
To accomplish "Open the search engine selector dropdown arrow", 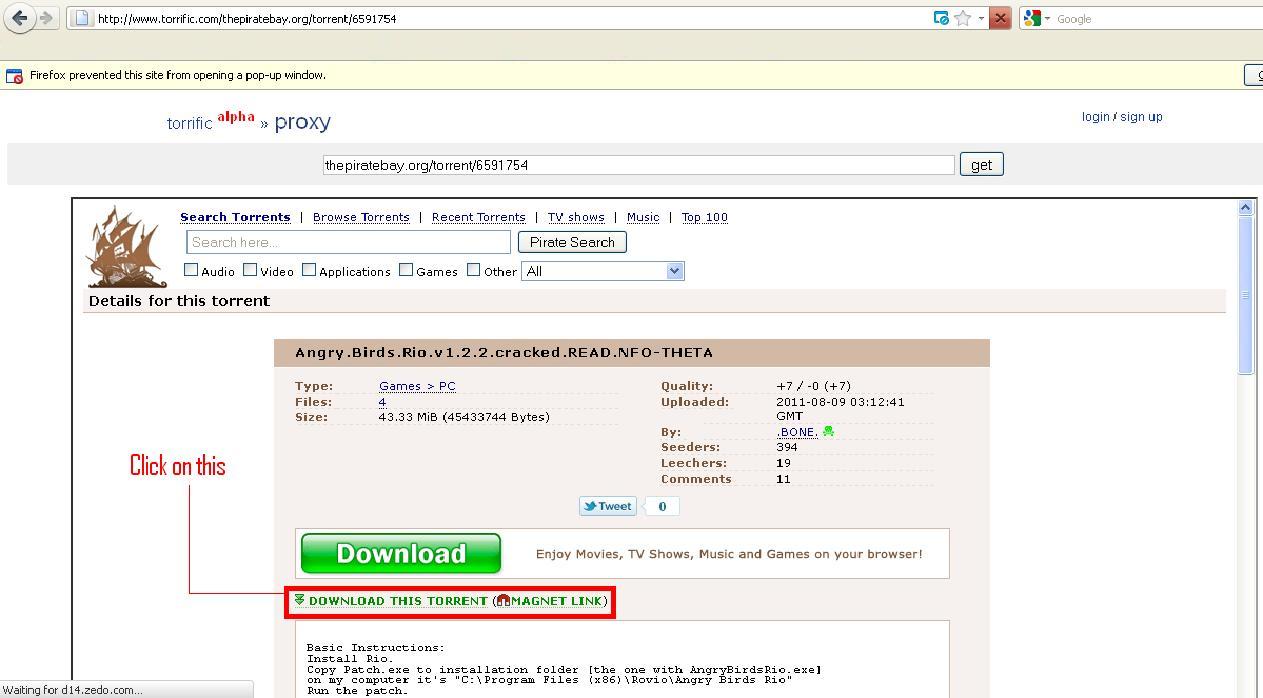I will pos(1047,18).
